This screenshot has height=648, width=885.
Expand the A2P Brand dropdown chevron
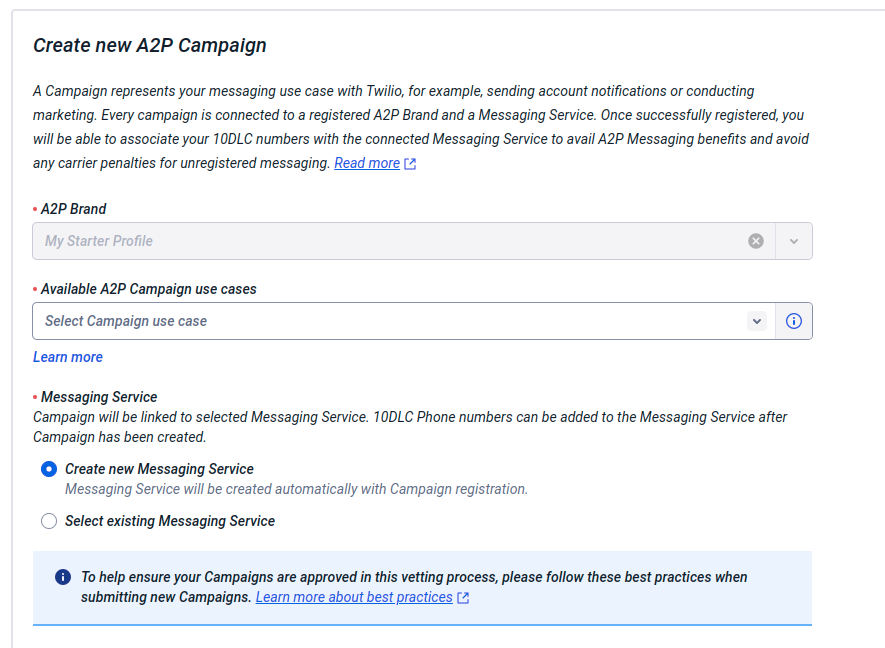coord(794,241)
